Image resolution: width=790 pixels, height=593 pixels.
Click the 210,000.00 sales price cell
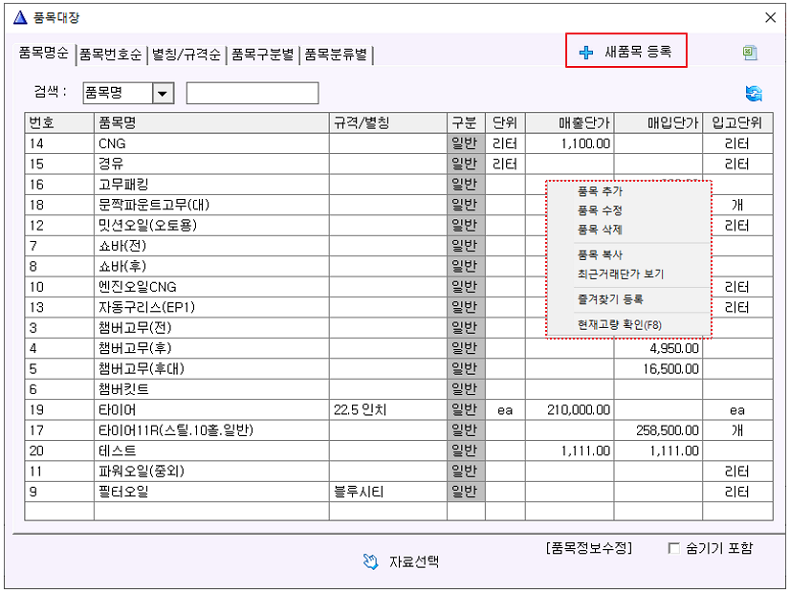(570, 410)
